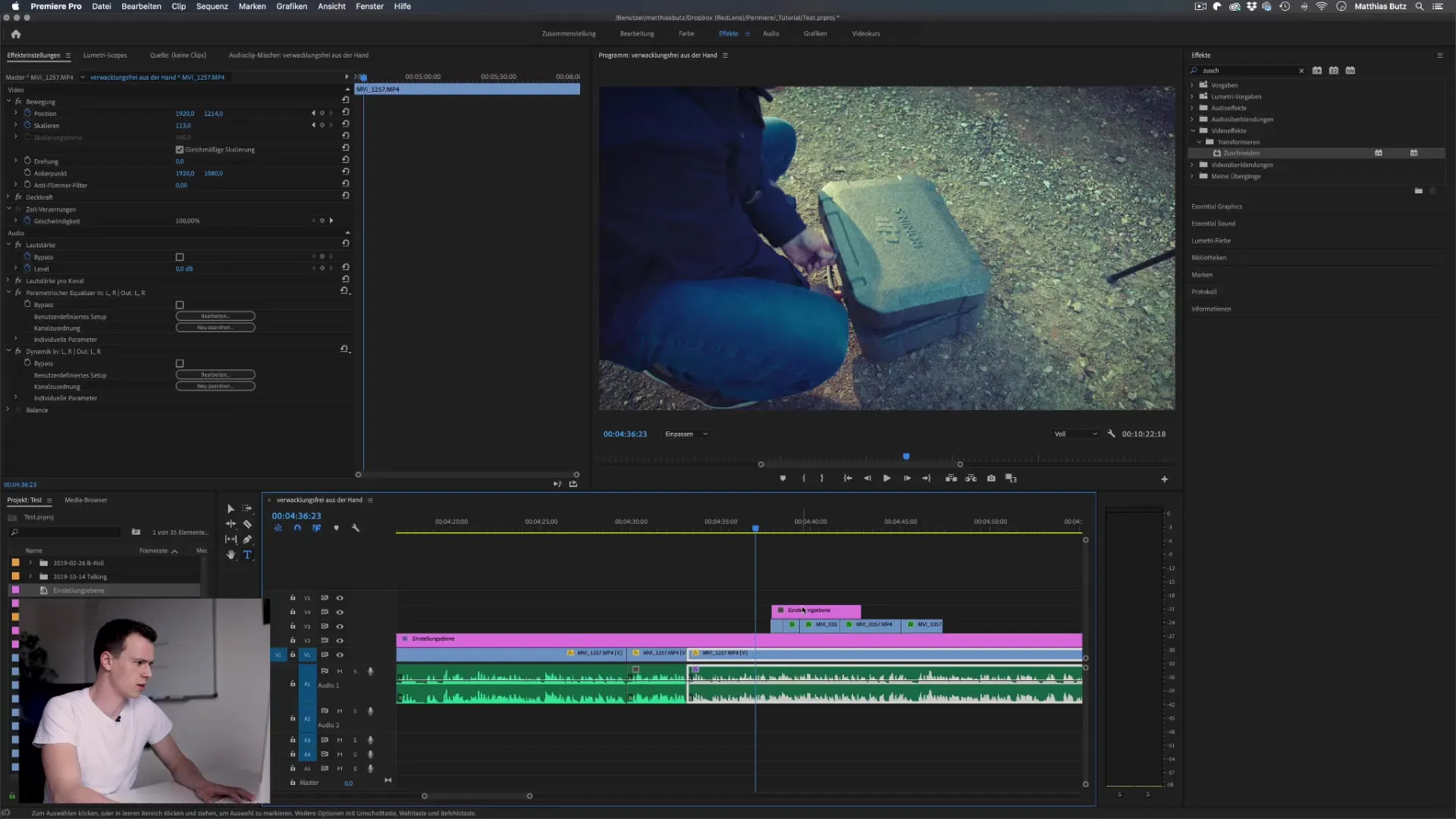Toggle Skalieren animation stopwatch
The height and width of the screenshot is (819, 1456).
click(27, 125)
